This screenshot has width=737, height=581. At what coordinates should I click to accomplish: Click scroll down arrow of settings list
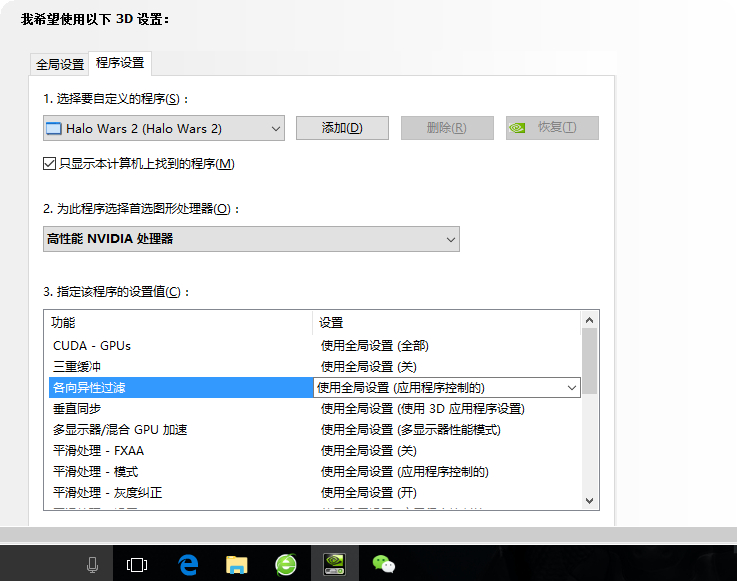(x=589, y=501)
